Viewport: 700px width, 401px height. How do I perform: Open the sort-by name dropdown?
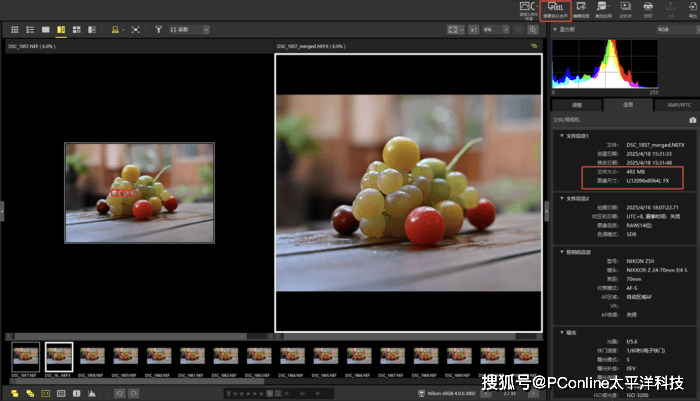pos(190,30)
